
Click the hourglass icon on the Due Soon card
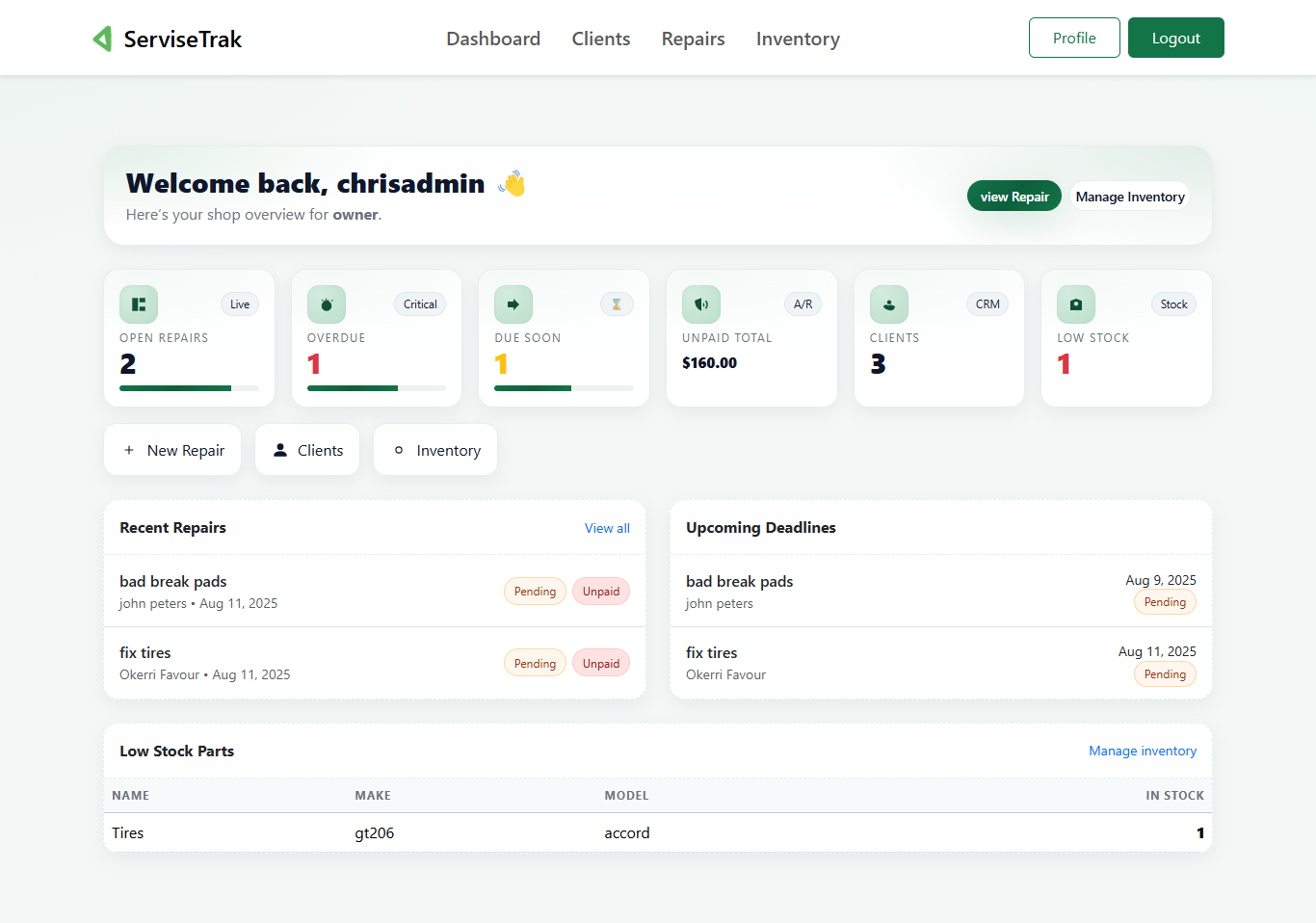[x=617, y=303]
